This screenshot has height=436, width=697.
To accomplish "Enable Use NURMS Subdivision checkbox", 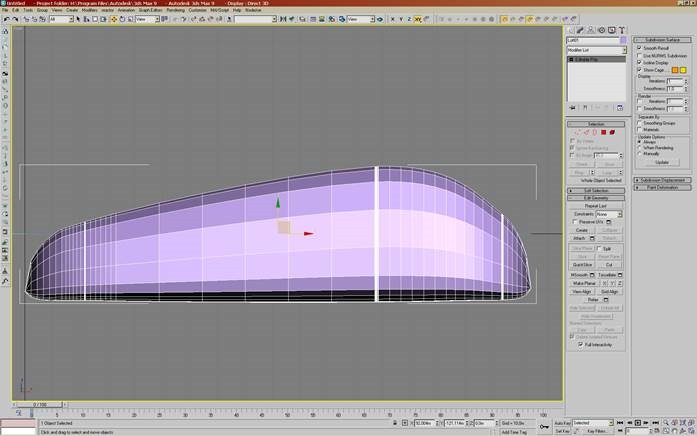I will click(640, 55).
